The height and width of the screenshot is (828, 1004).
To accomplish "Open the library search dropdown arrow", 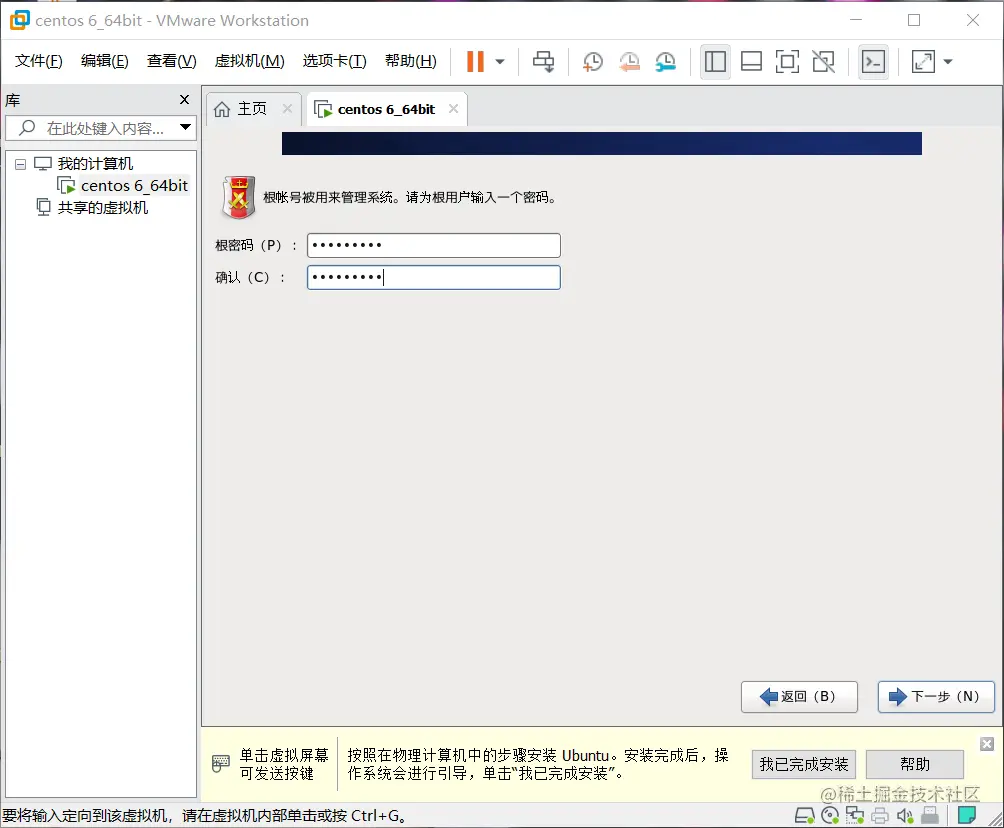I will 186,127.
